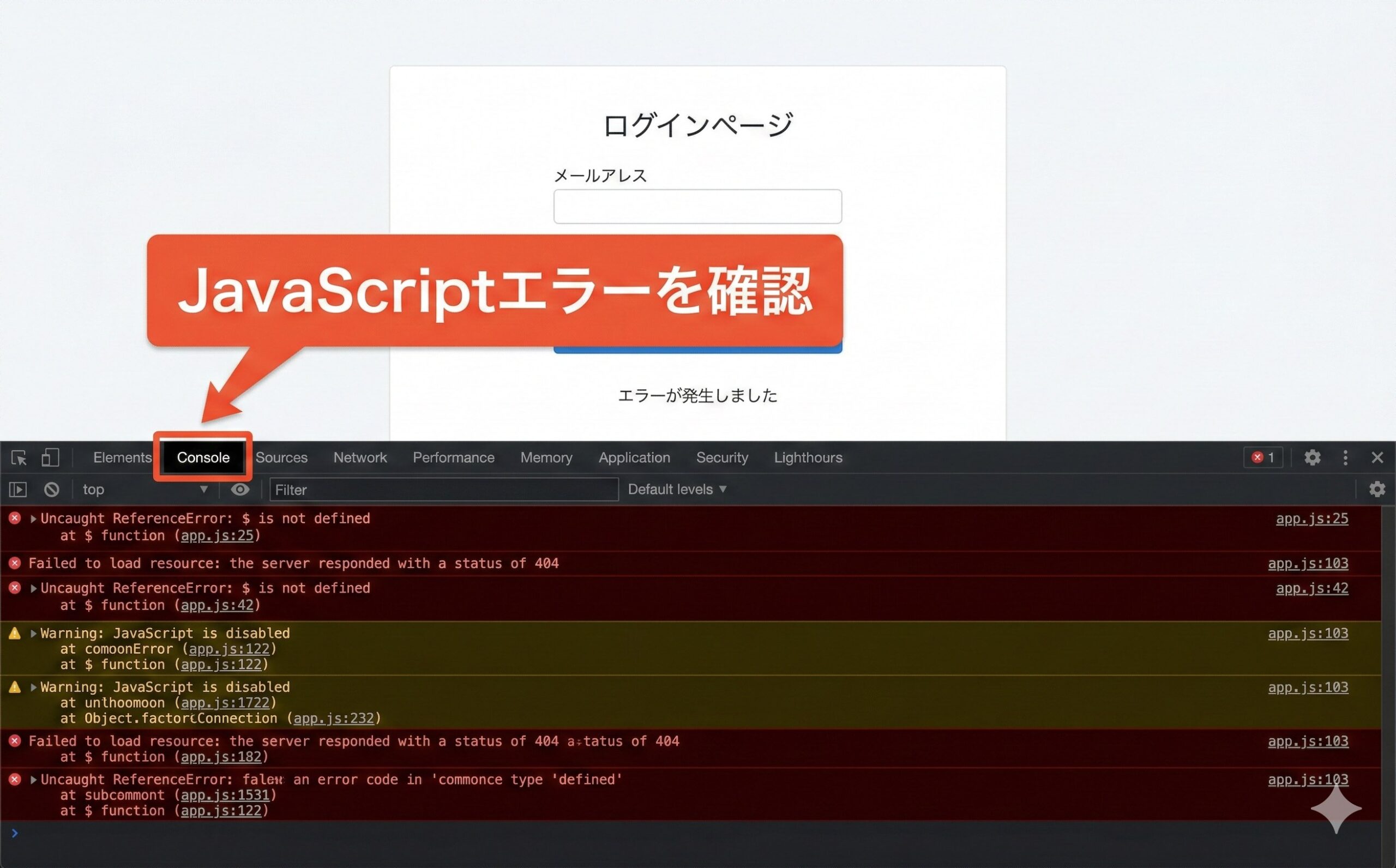Open the app.js:1722 stack trace link
The image size is (1396, 868).
(225, 703)
